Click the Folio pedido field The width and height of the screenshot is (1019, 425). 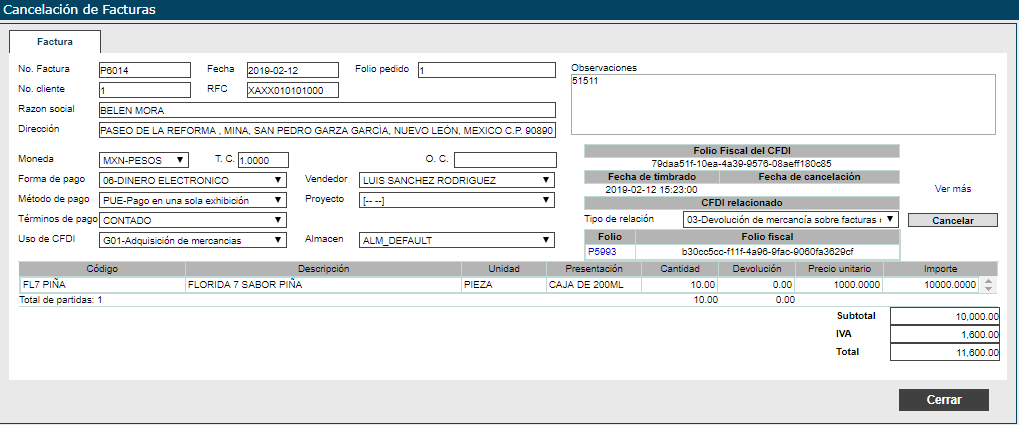(x=486, y=70)
